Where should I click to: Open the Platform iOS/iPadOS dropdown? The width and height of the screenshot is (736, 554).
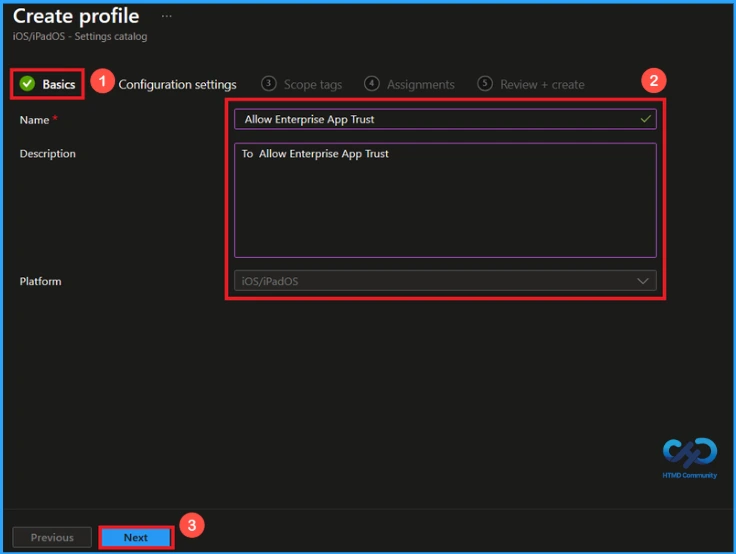pyautogui.click(x=445, y=281)
